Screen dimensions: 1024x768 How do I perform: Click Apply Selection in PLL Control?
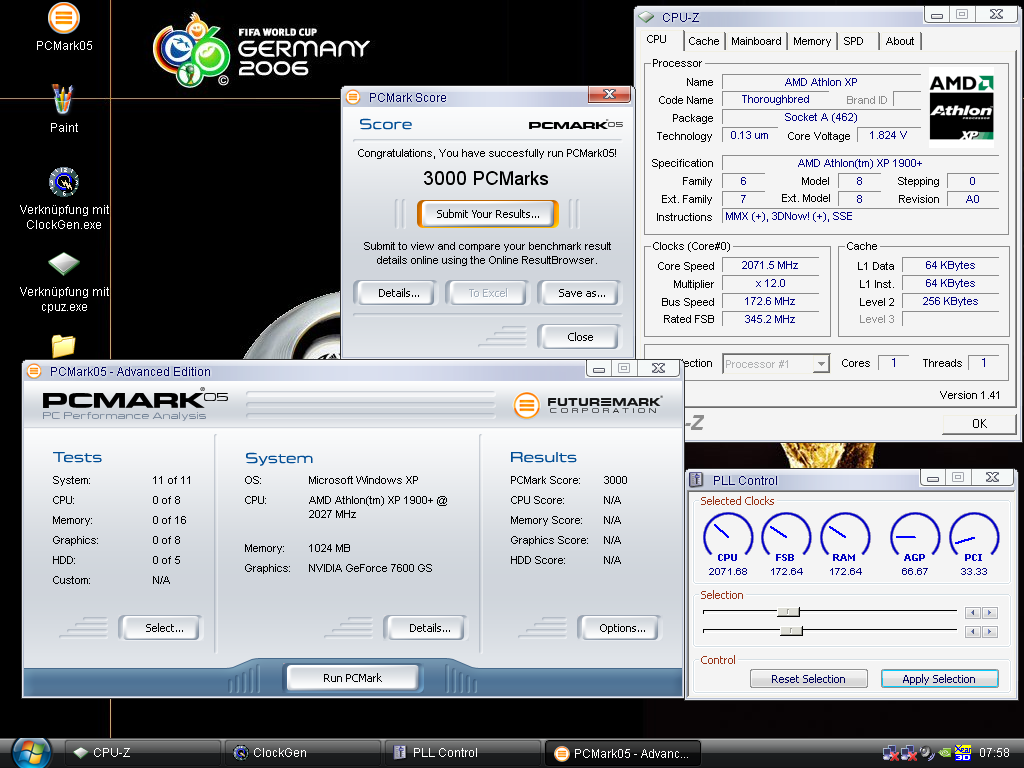(939, 679)
